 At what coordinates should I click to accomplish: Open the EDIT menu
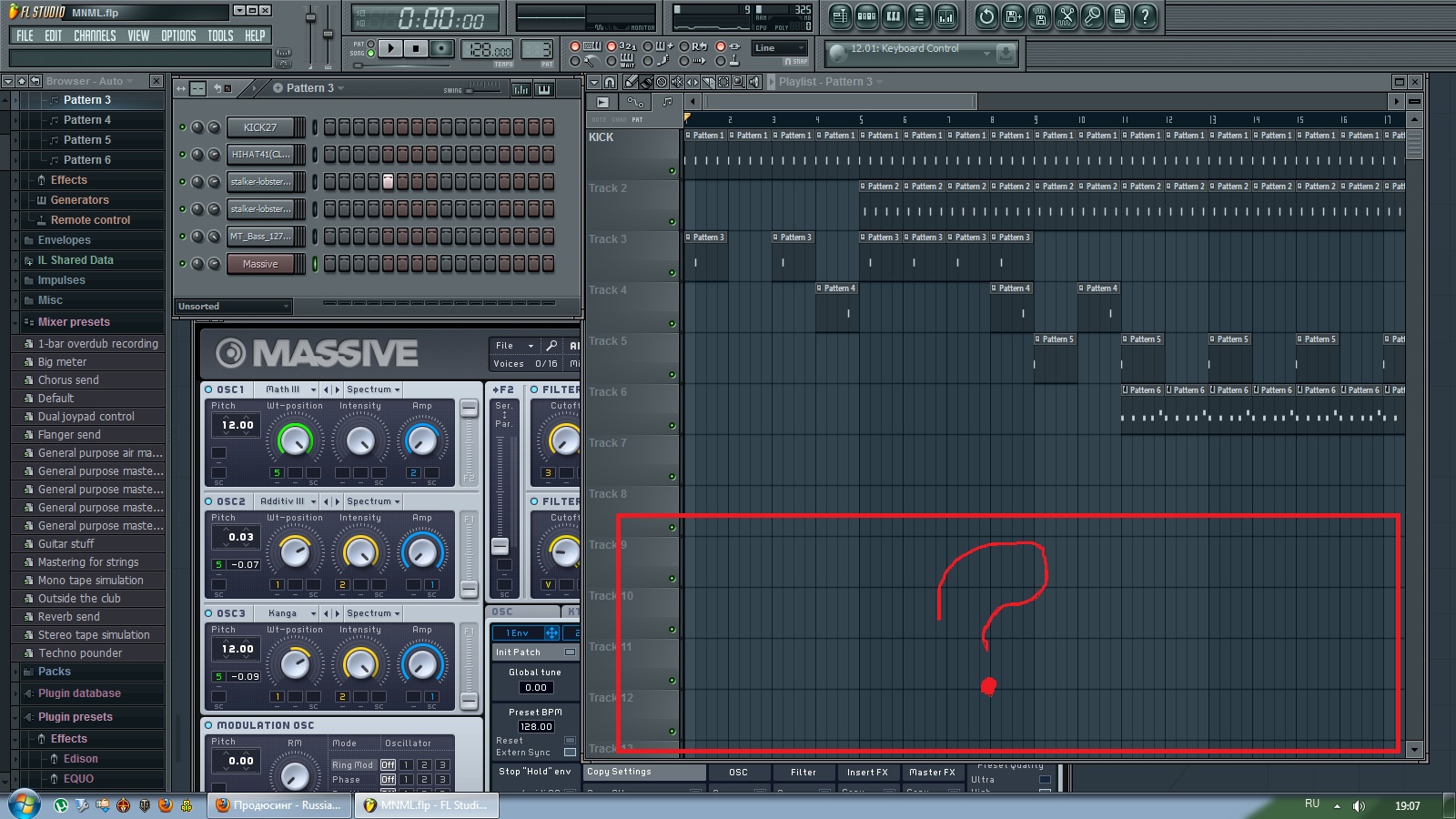pos(54,35)
